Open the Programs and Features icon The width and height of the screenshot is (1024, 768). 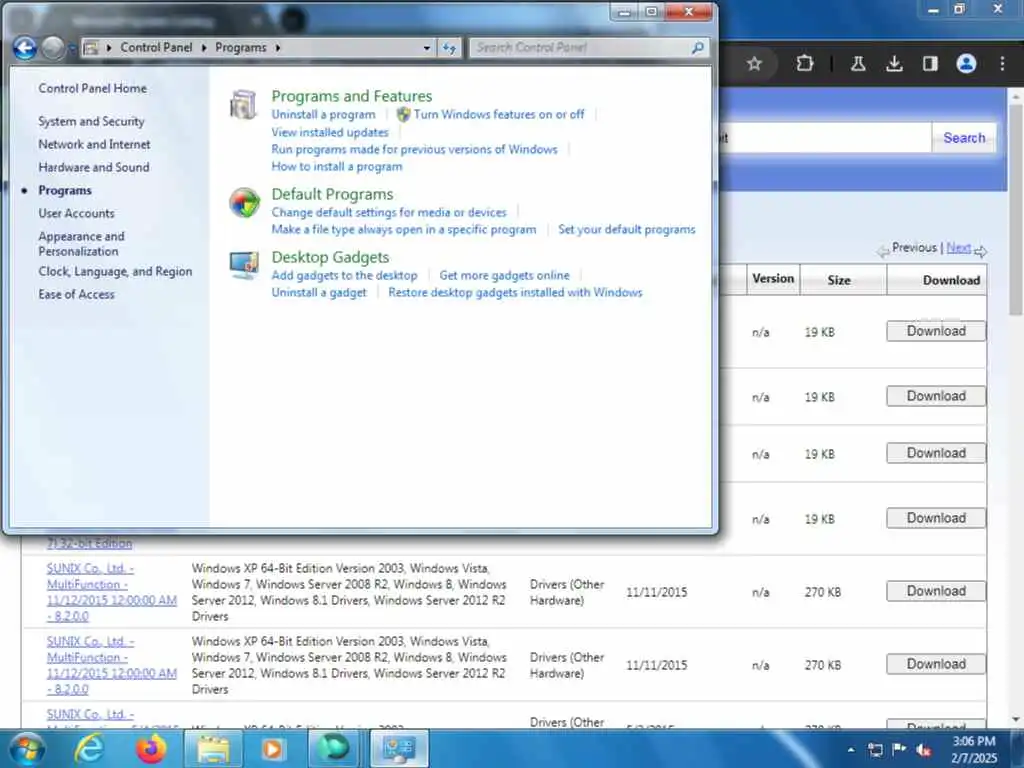pyautogui.click(x=244, y=105)
